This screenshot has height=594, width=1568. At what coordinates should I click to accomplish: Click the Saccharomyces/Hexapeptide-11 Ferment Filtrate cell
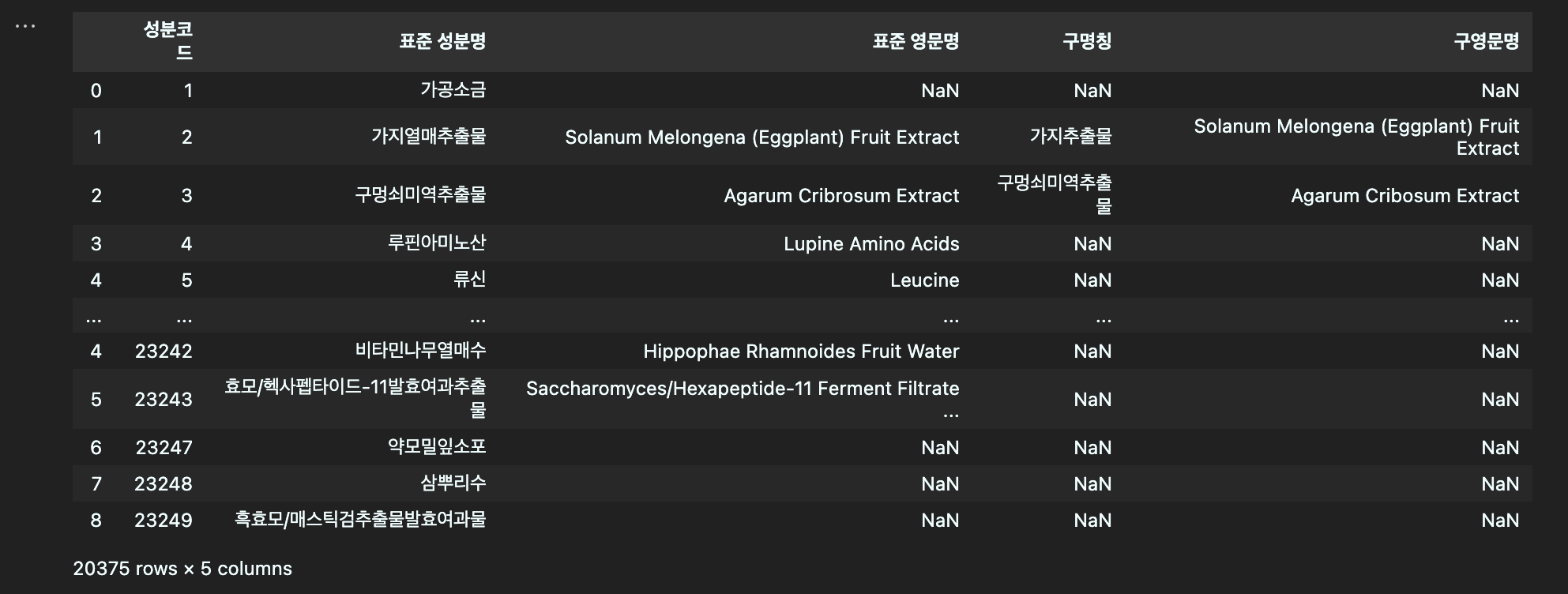click(x=743, y=399)
